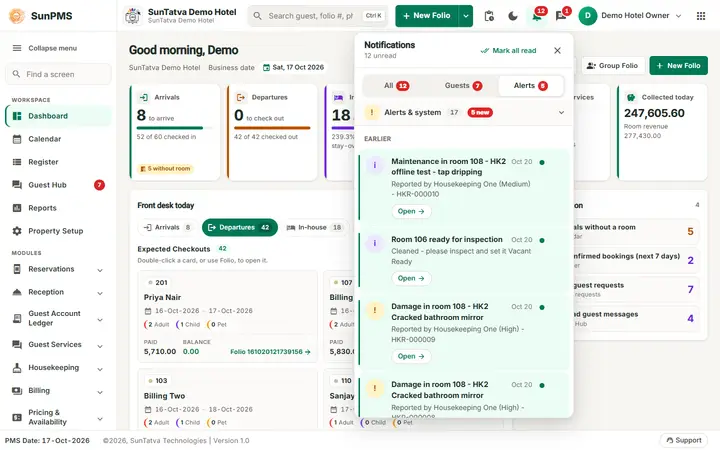720x450 pixels.
Task: Click the Find a screen field
Action: [58, 74]
